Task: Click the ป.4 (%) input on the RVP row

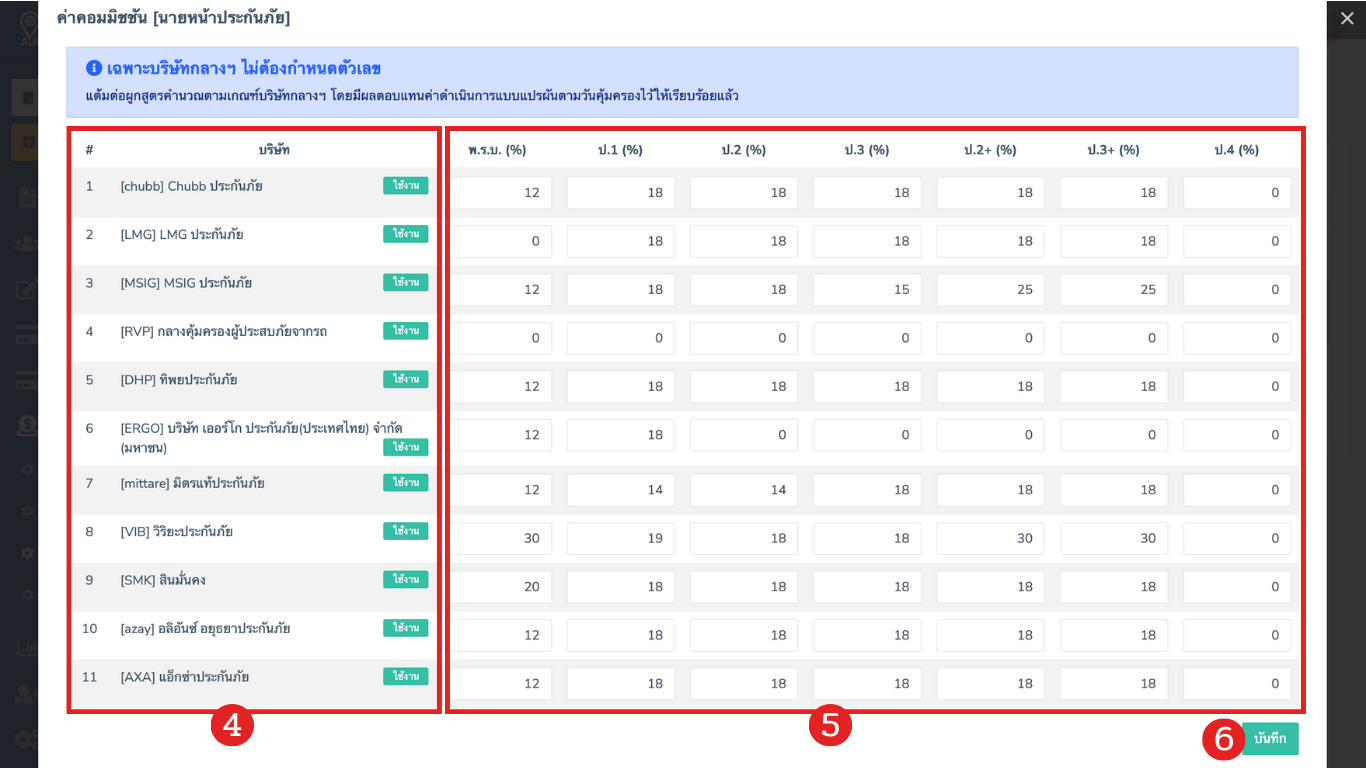Action: pyautogui.click(x=1237, y=338)
